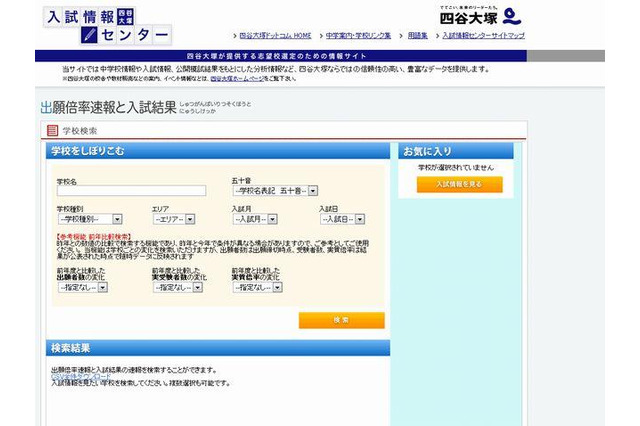Image resolution: width=640 pixels, height=426 pixels.
Task: Click the 四谷大塚 logo at top right
Action: click(x=480, y=16)
